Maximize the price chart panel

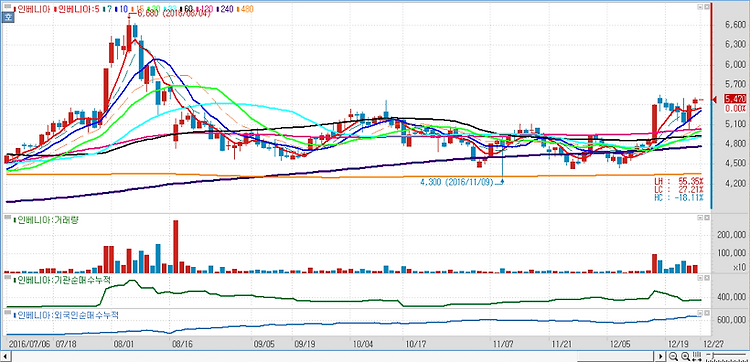point(706,7)
